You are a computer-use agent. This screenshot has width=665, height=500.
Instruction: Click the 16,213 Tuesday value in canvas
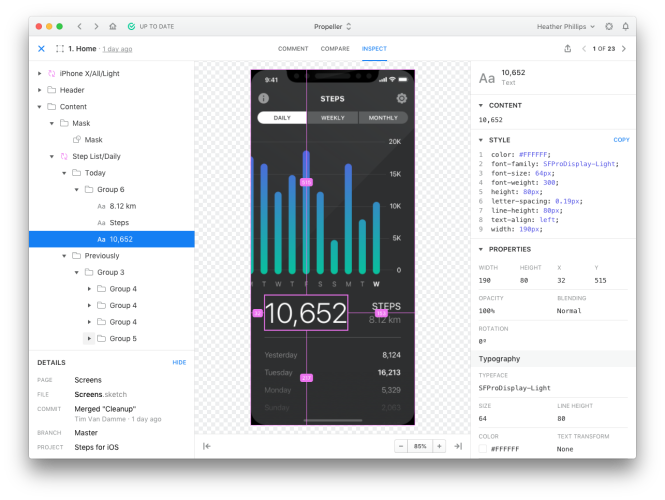tap(389, 372)
